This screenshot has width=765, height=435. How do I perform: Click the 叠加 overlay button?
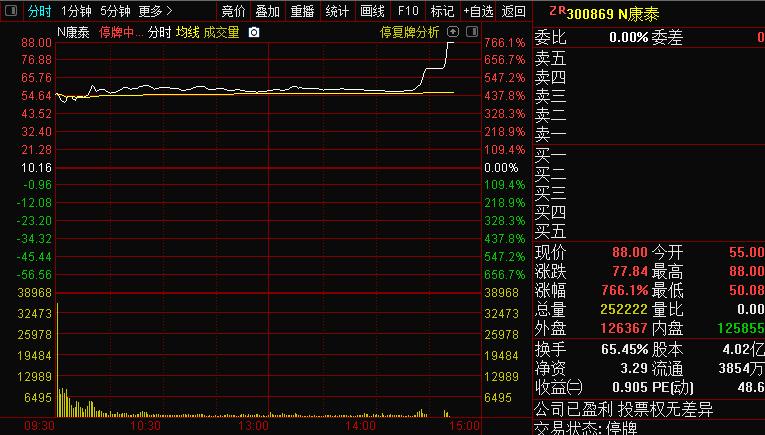[x=267, y=11]
